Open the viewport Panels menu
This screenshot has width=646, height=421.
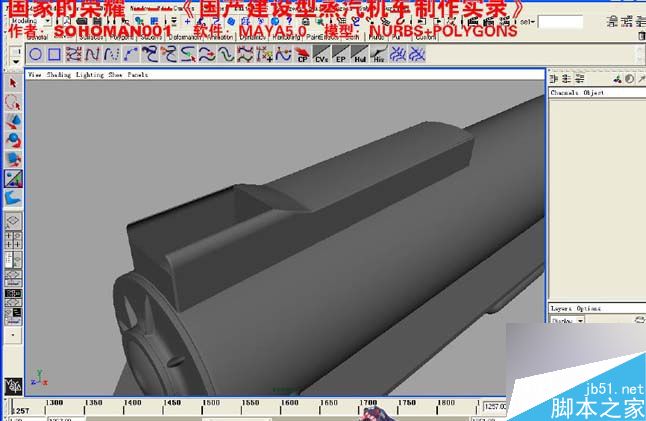coord(138,75)
